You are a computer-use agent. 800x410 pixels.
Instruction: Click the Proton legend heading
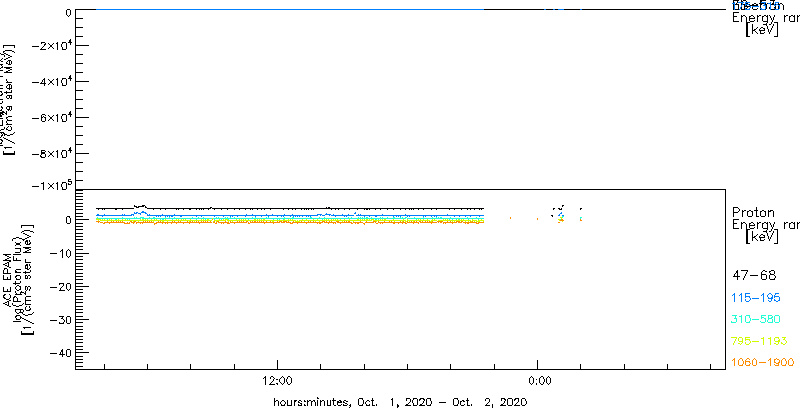tap(753, 212)
